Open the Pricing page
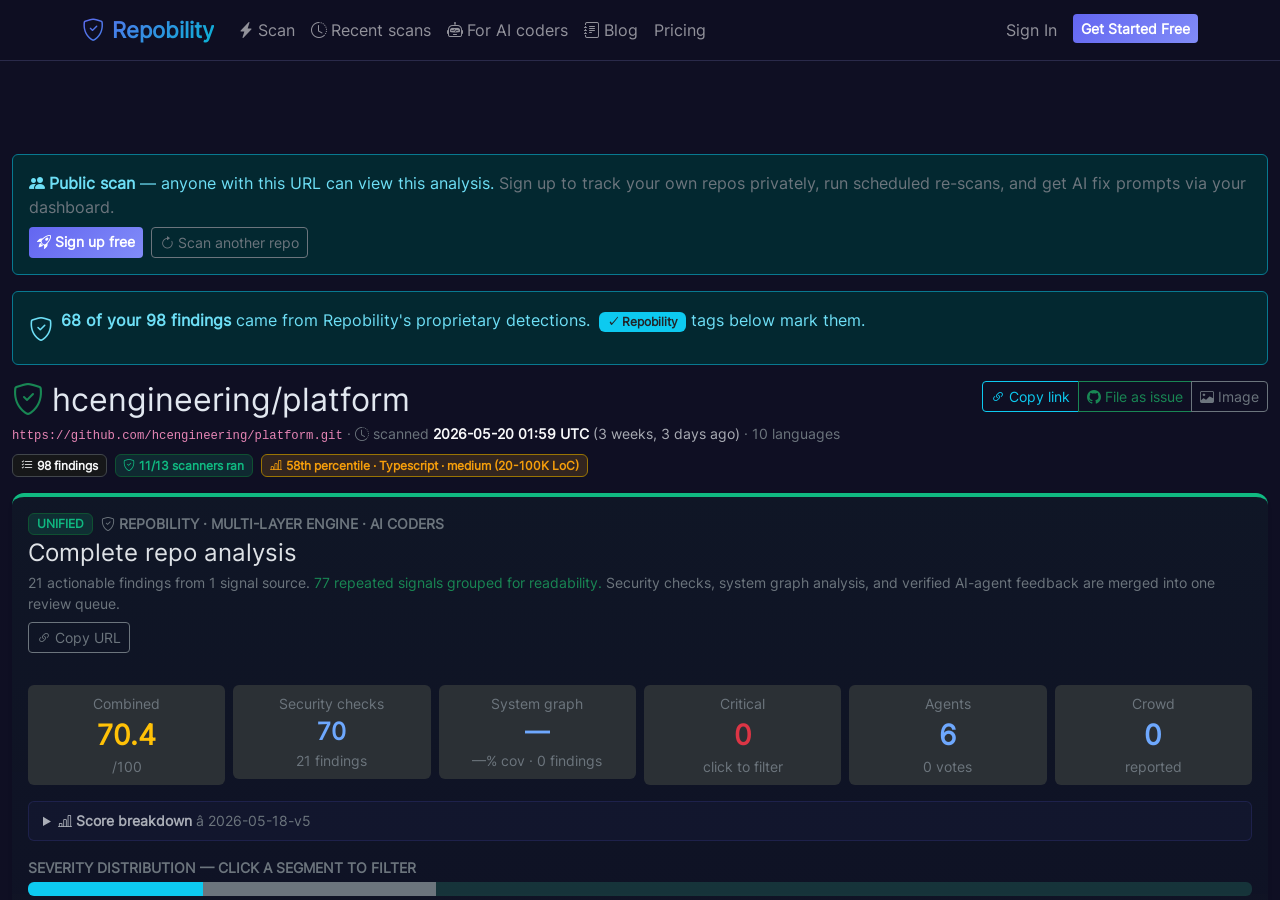 (x=680, y=30)
